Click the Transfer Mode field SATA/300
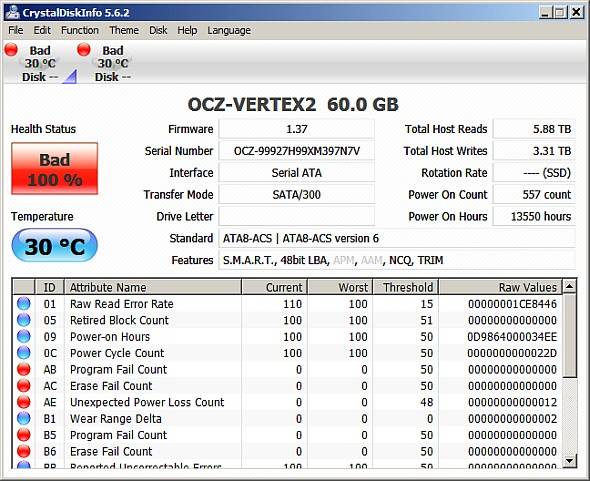This screenshot has width=590, height=481. coord(297,195)
